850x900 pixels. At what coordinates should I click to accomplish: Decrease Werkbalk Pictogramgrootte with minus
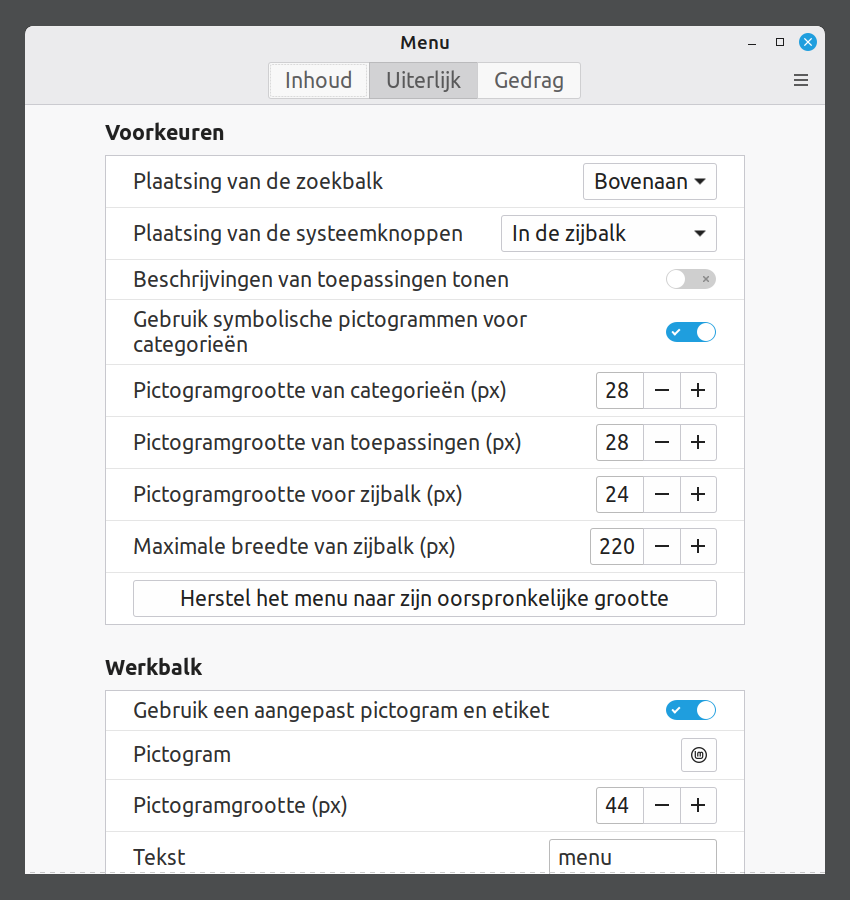click(x=662, y=805)
